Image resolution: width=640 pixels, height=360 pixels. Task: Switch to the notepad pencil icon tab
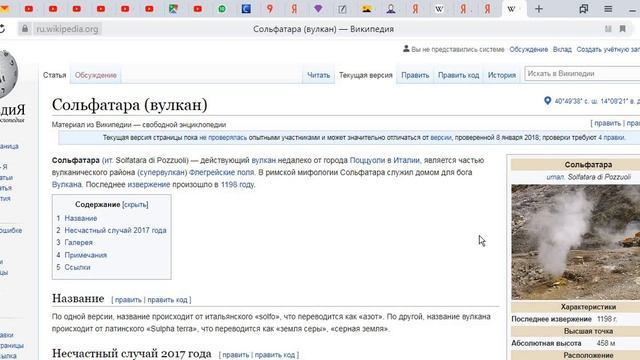pyautogui.click(x=342, y=9)
